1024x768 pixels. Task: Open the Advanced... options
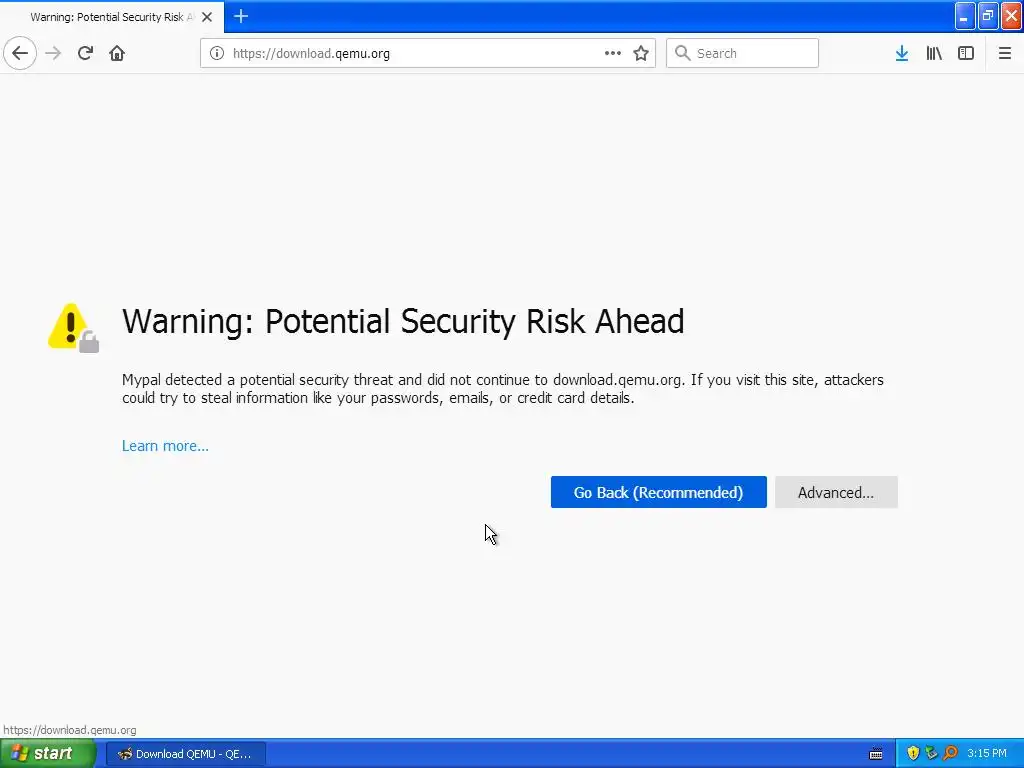(836, 492)
